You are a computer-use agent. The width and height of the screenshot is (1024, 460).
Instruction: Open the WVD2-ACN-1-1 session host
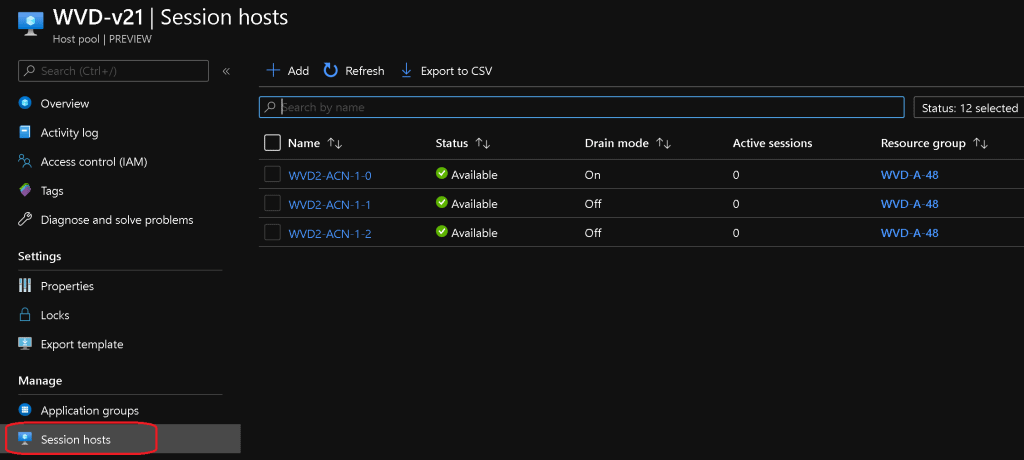pos(330,205)
